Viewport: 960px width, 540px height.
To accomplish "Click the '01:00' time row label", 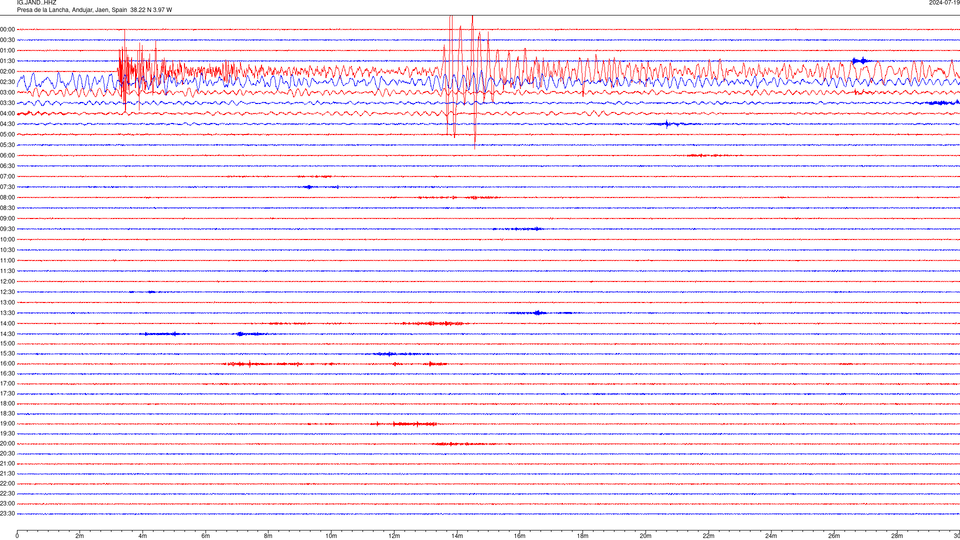I will tap(7, 50).
